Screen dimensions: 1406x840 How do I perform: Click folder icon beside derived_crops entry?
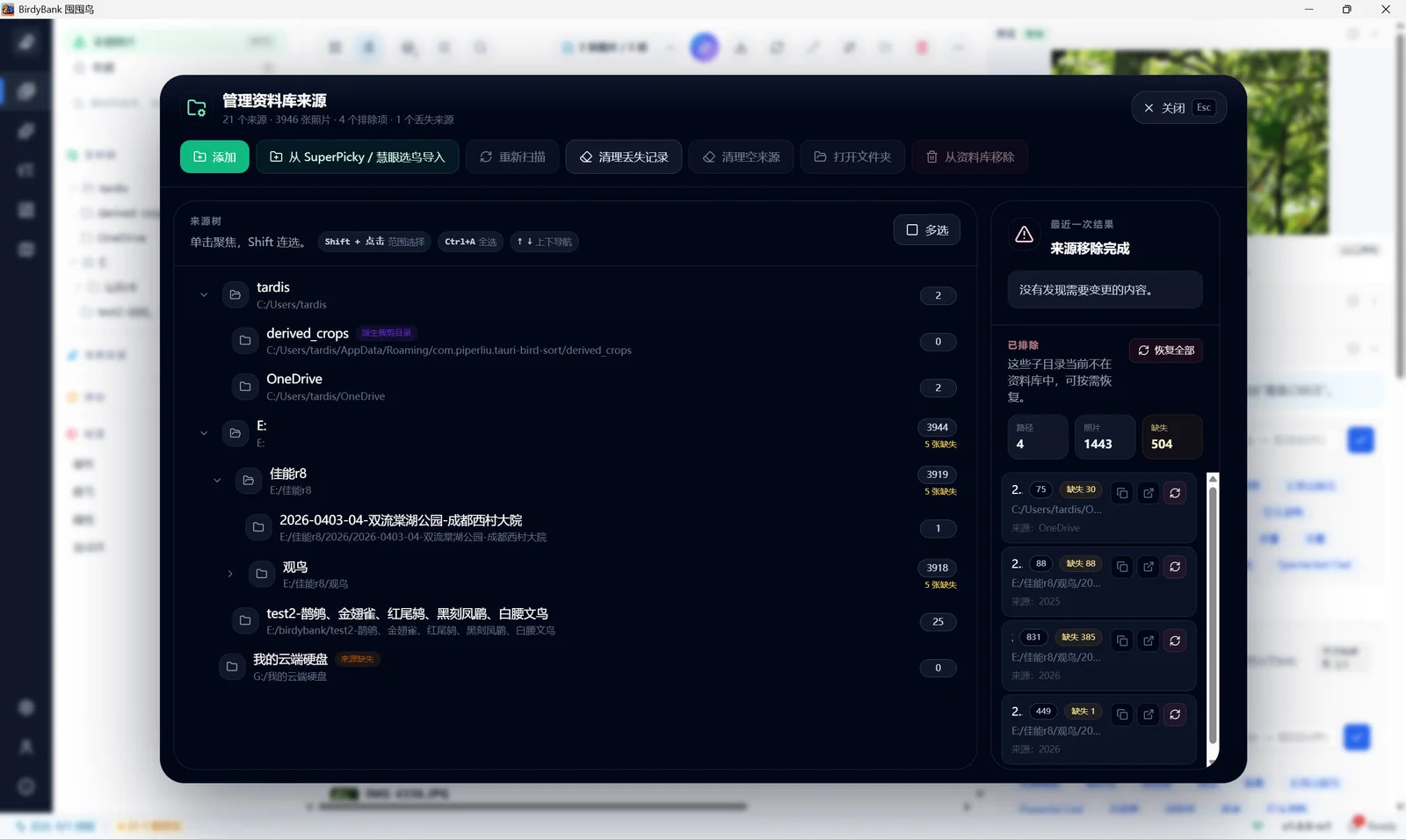pos(245,341)
